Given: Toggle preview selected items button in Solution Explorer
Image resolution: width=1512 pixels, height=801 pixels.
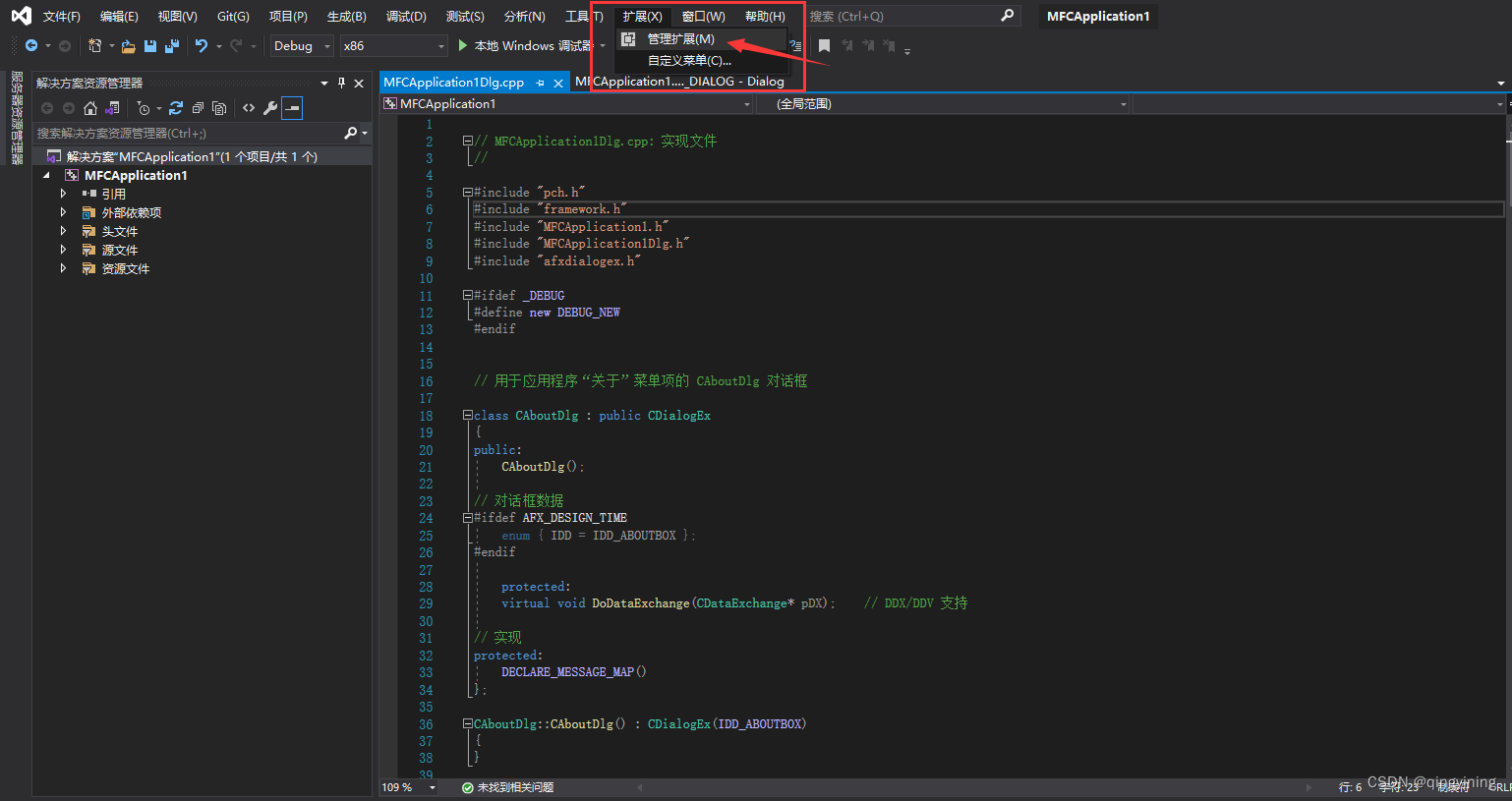Looking at the screenshot, I should pos(292,108).
